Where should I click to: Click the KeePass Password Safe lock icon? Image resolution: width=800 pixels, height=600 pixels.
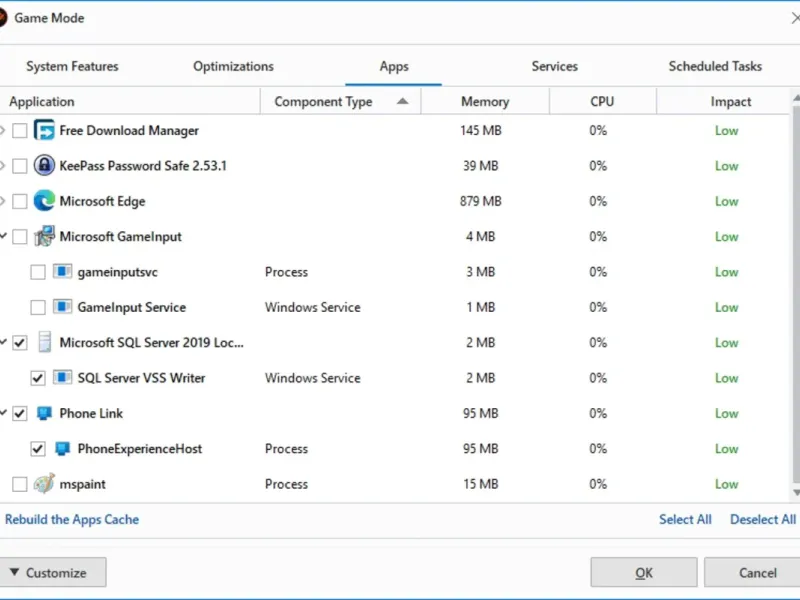[x=44, y=166]
